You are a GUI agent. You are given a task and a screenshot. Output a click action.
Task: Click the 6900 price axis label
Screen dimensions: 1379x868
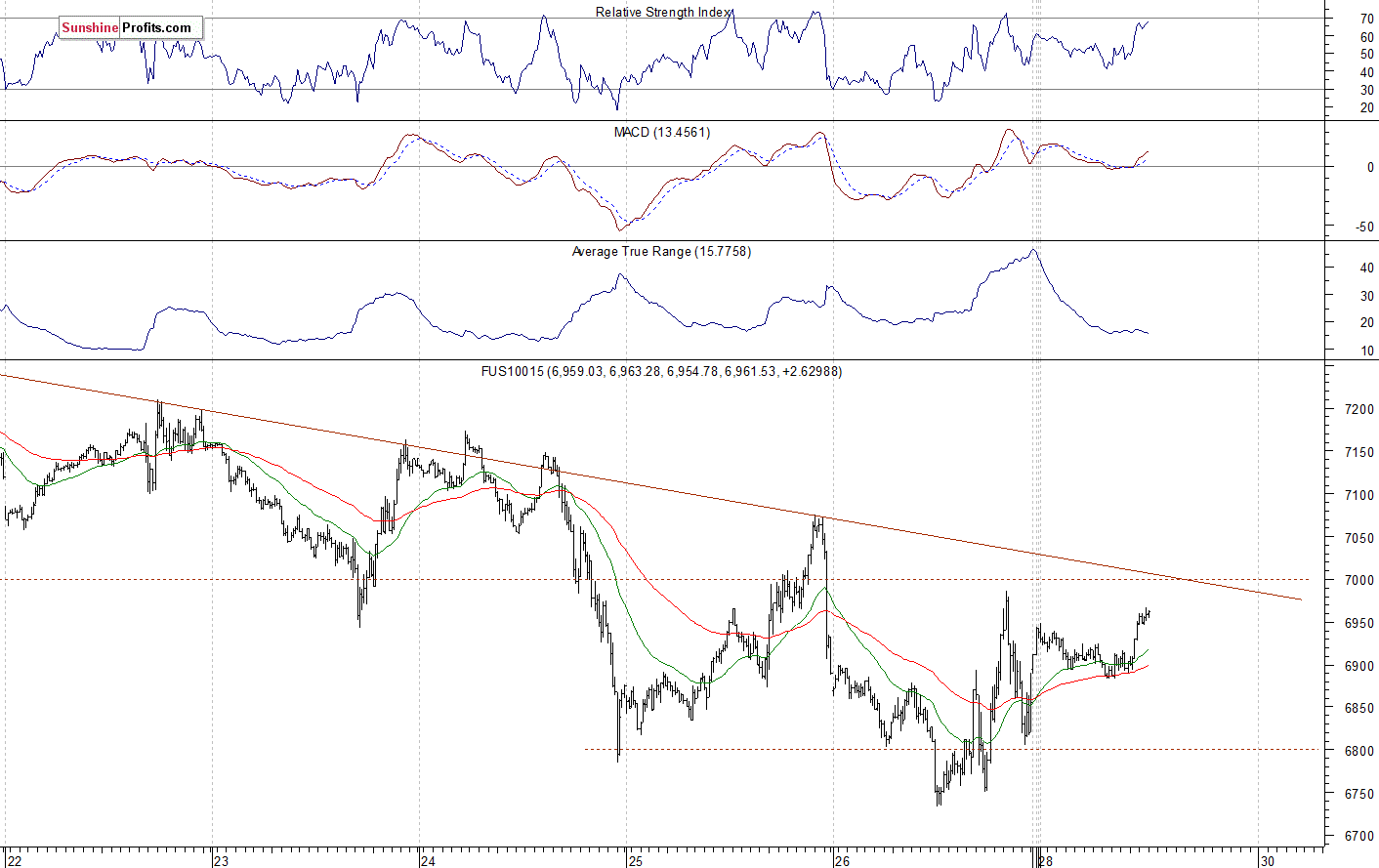tap(1358, 666)
